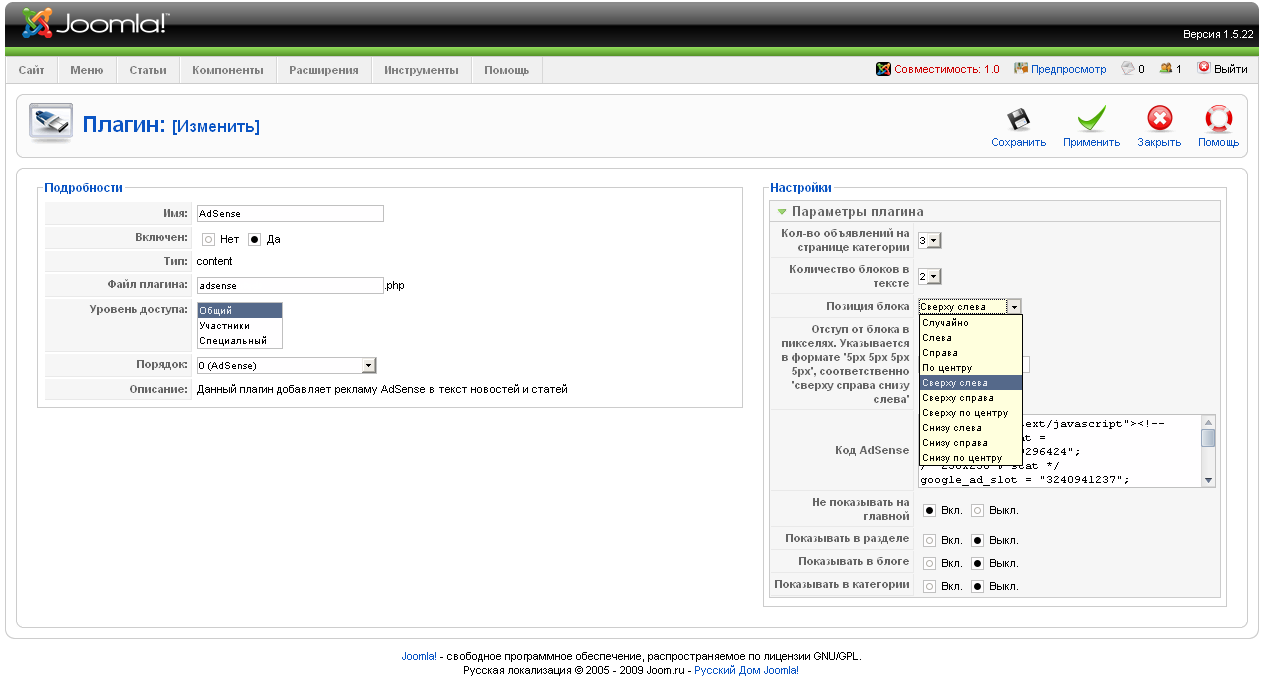The width and height of the screenshot is (1262, 692).
Task: Open Help via the lifebuoy icon
Action: (x=1218, y=119)
